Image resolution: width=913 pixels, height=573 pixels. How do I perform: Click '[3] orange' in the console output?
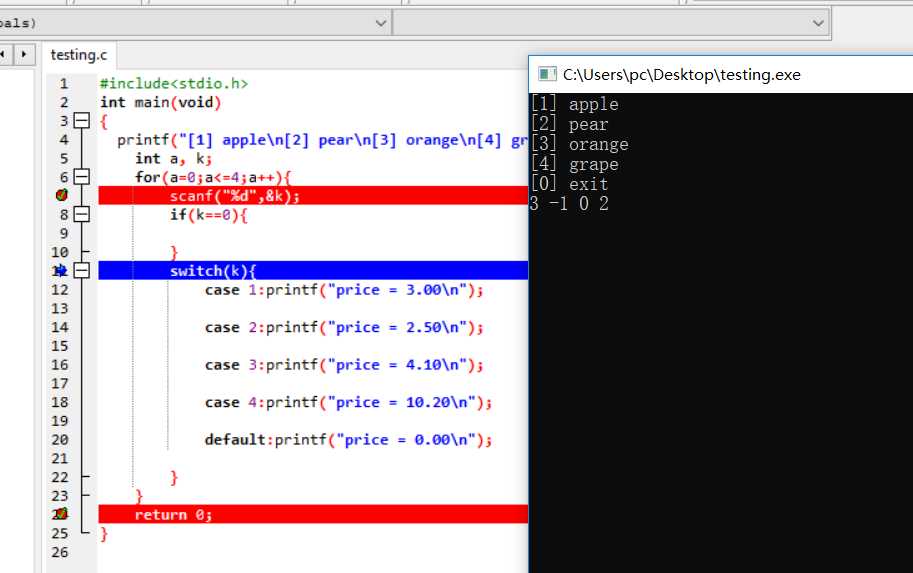579,144
